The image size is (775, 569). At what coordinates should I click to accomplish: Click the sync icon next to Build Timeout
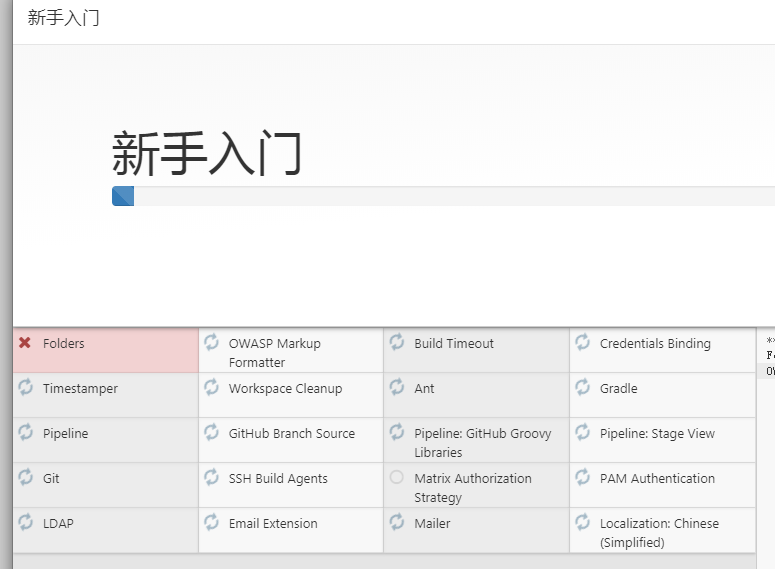(397, 343)
